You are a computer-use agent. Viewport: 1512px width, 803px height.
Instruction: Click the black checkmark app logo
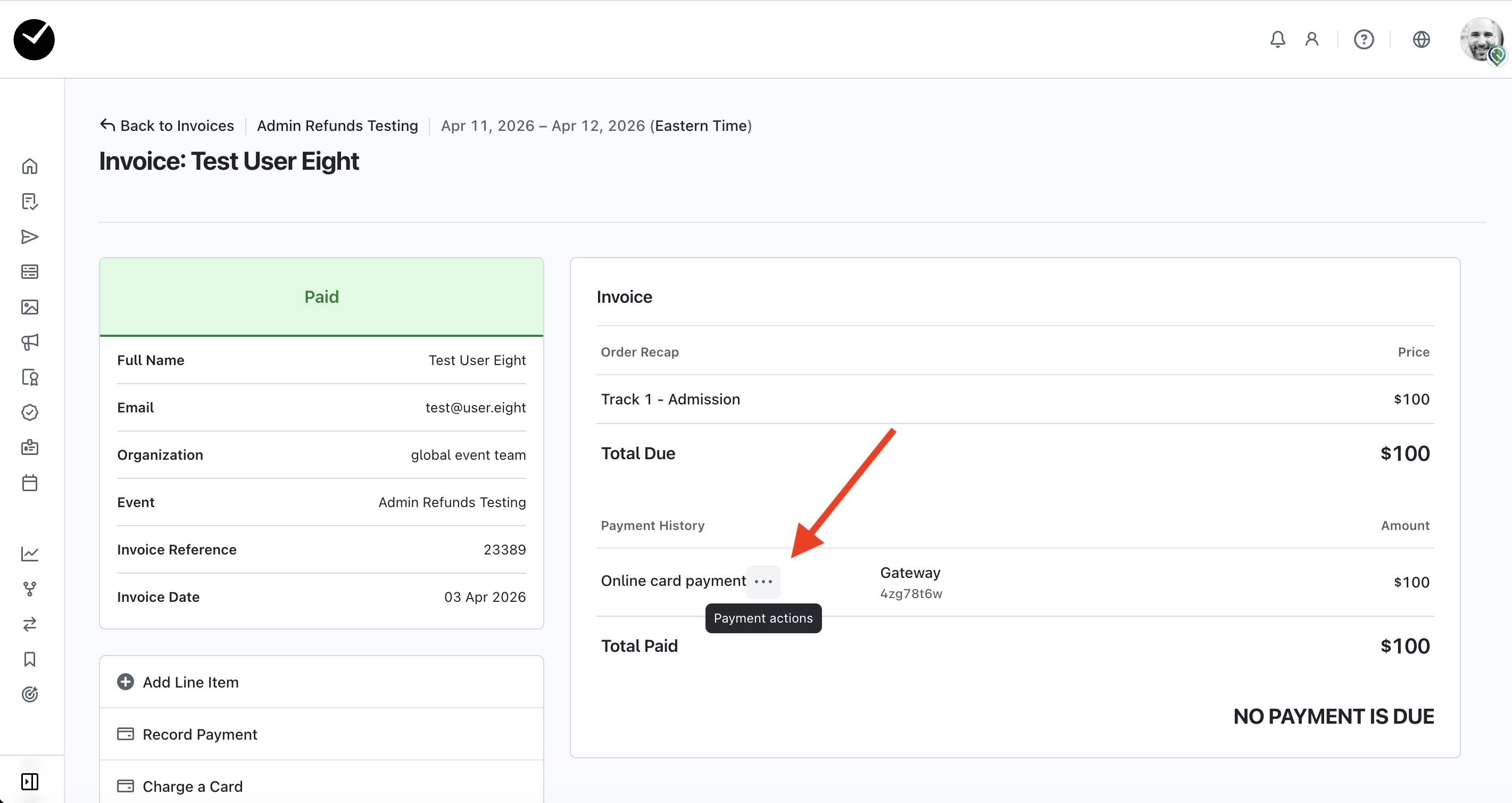[x=34, y=39]
